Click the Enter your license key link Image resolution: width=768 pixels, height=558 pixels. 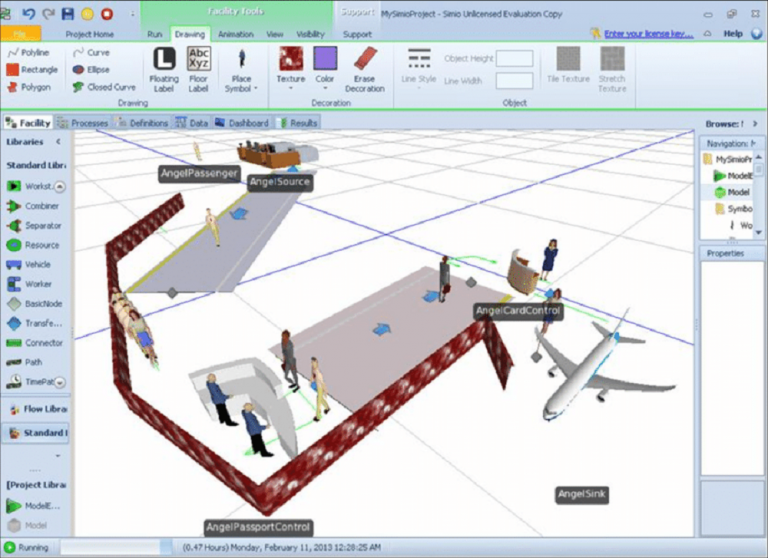(x=649, y=34)
